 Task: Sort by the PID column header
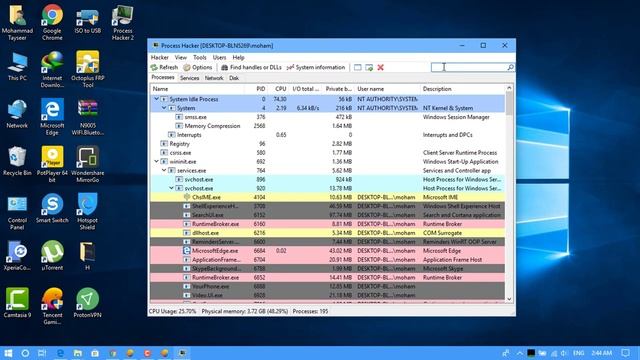click(256, 89)
